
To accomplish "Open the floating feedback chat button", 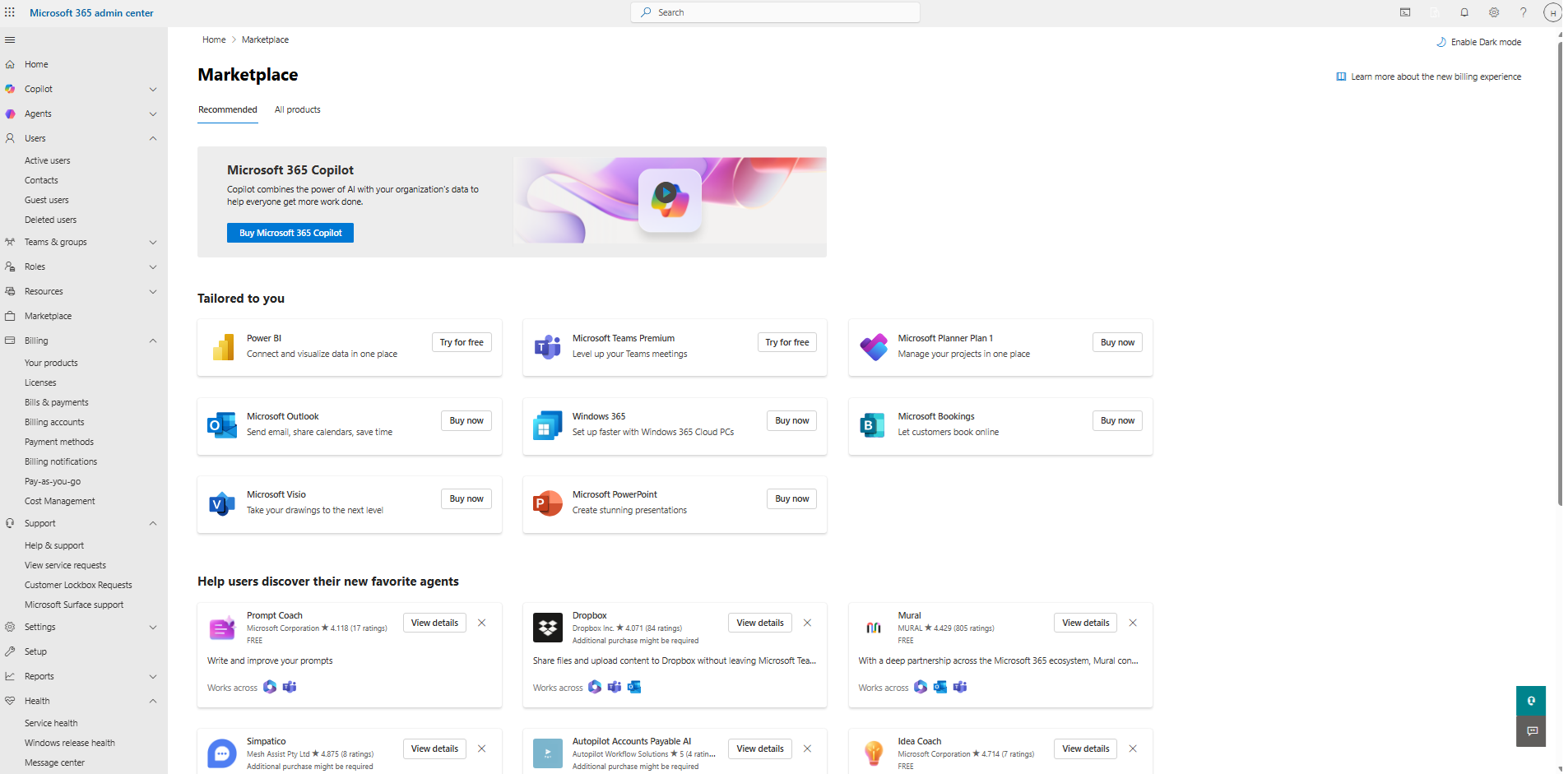I will [x=1531, y=731].
